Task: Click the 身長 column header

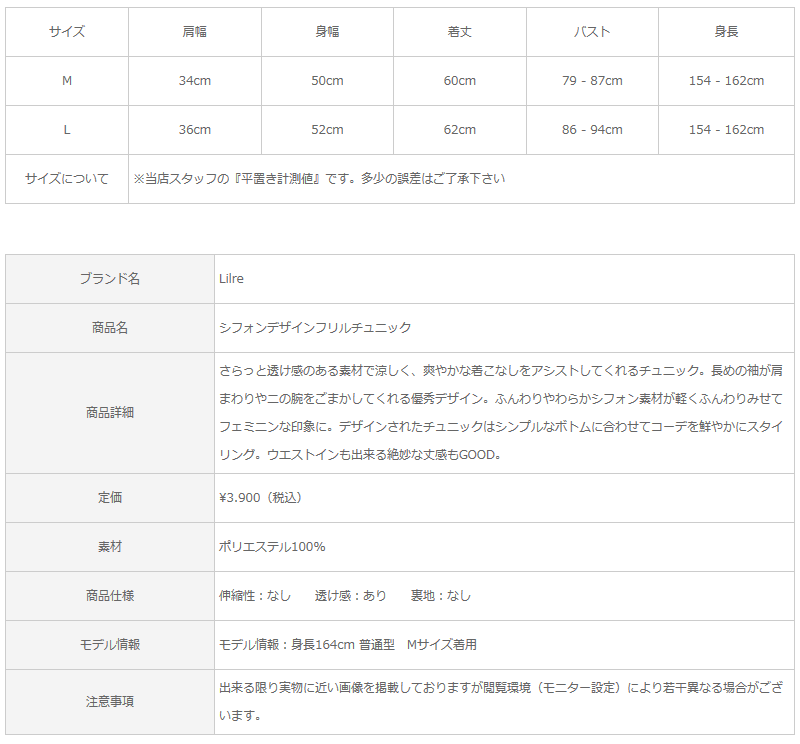Action: pos(726,32)
